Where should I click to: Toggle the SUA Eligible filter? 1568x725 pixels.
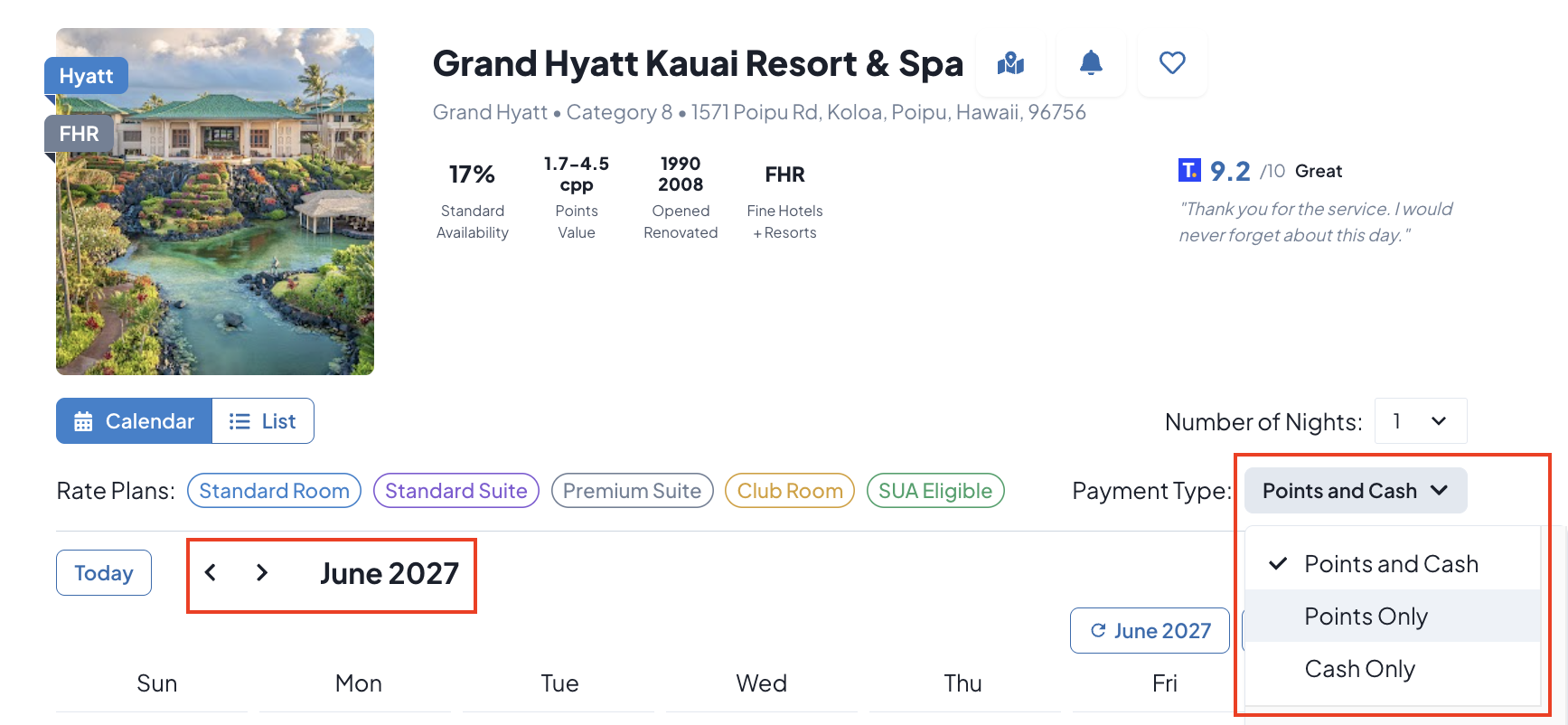(935, 491)
